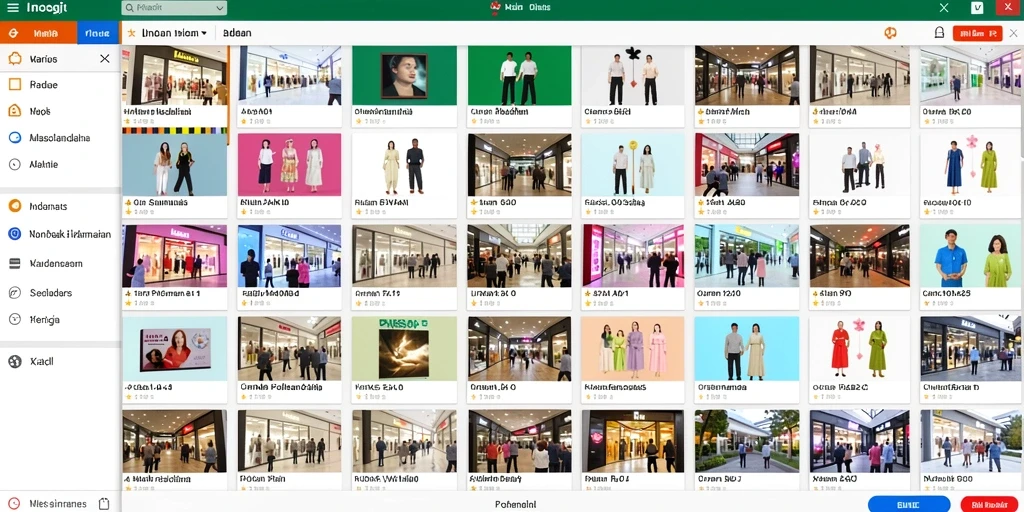Toggle the Radae square checkbox
Screen dimensions: 1024x512
click(x=14, y=84)
